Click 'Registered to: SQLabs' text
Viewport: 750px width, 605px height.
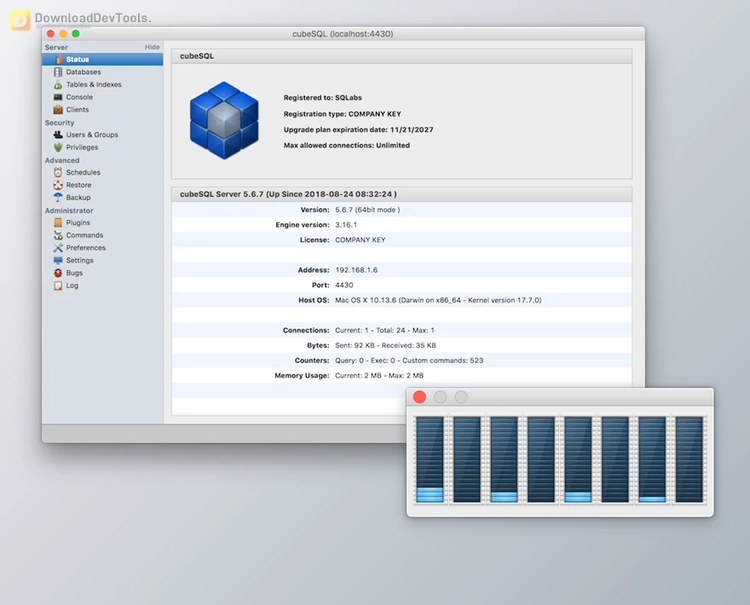(322, 98)
